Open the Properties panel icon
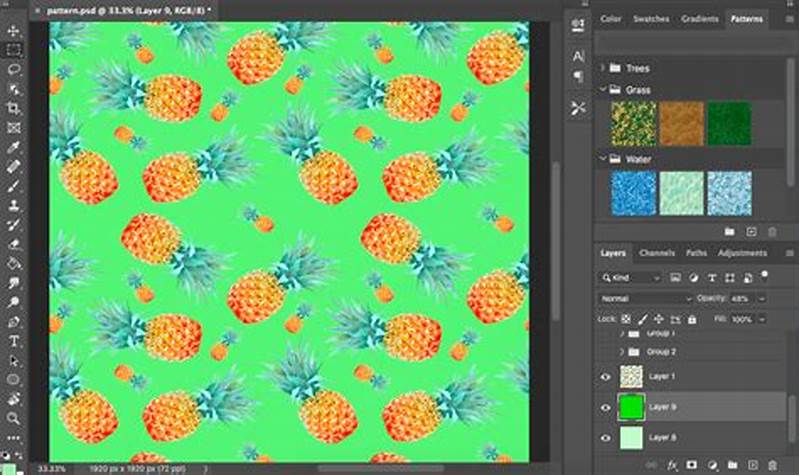Screen dimensions: 800x475 [578, 24]
